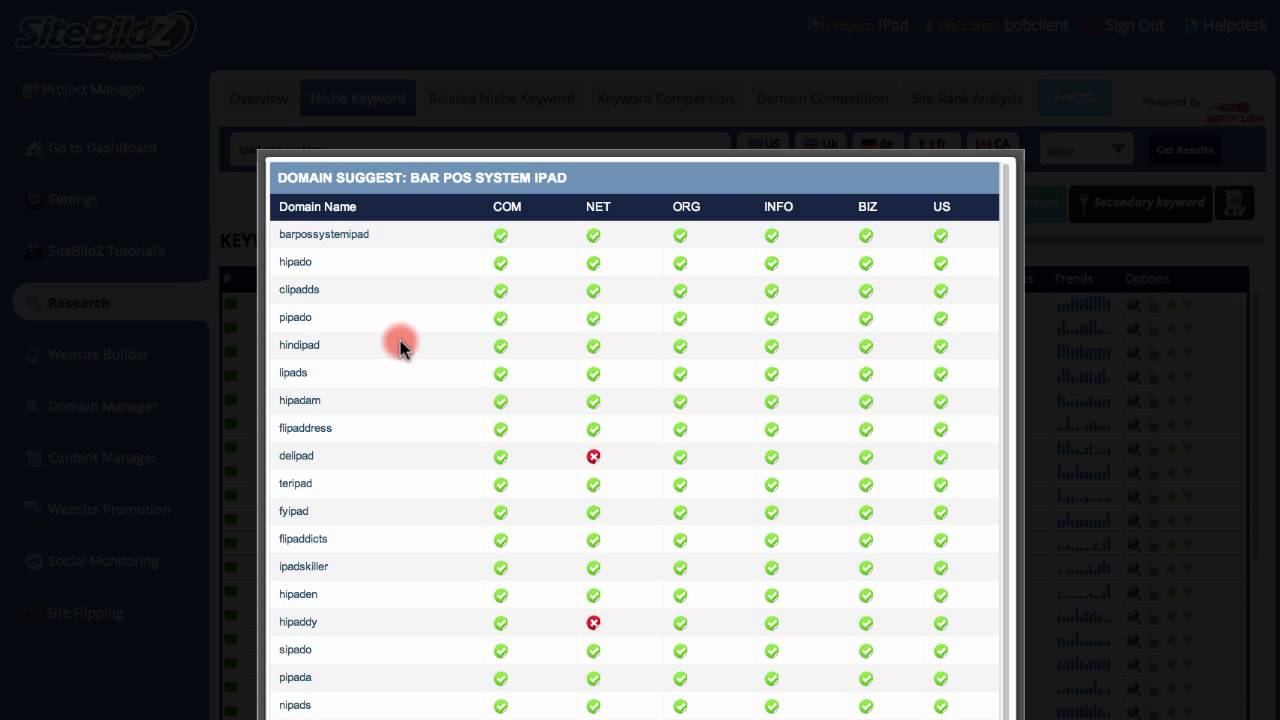Click the COM checkmark for hipaddy
The height and width of the screenshot is (720, 1280).
click(501, 623)
